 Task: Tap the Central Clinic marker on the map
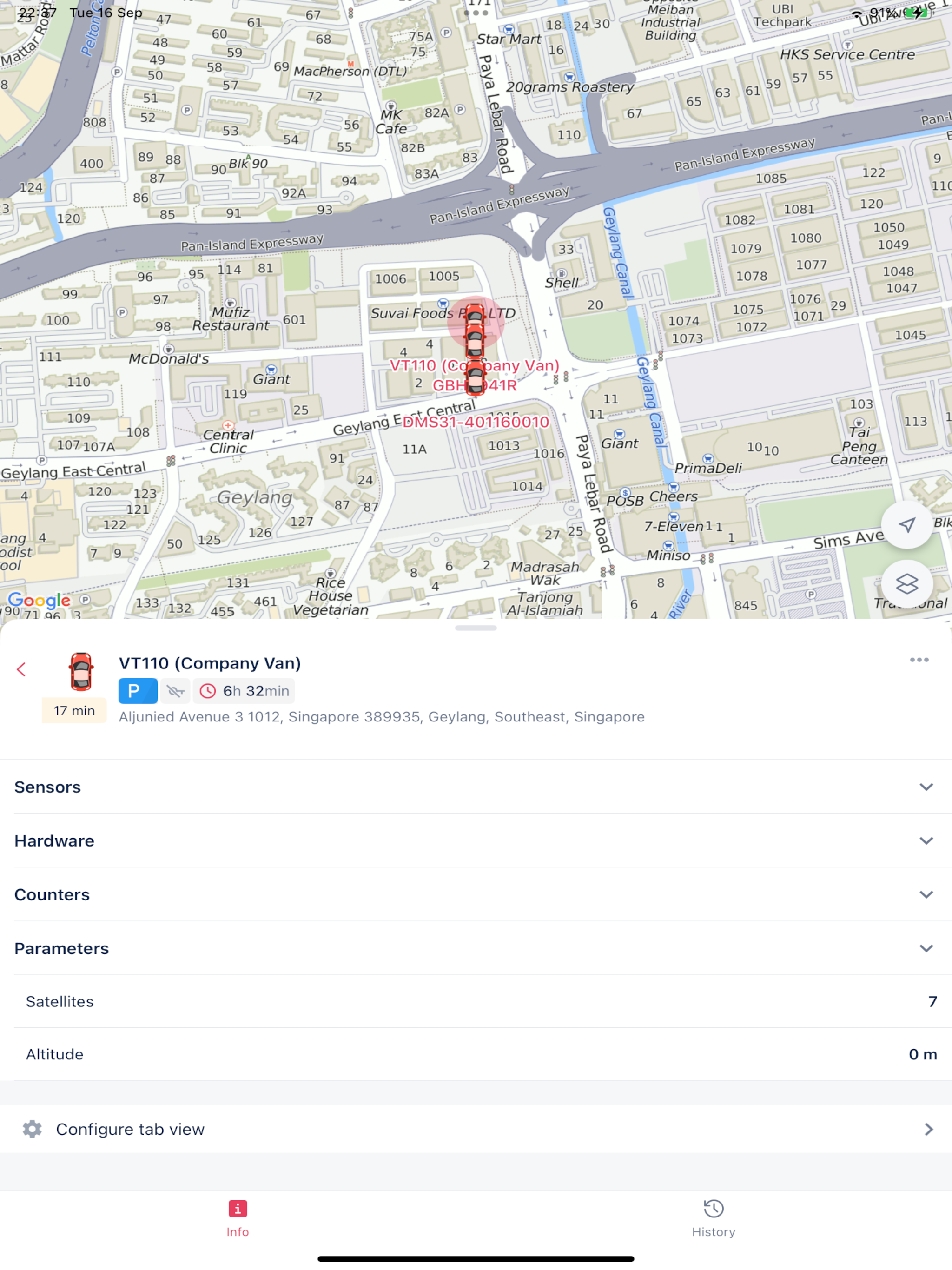coord(228,437)
